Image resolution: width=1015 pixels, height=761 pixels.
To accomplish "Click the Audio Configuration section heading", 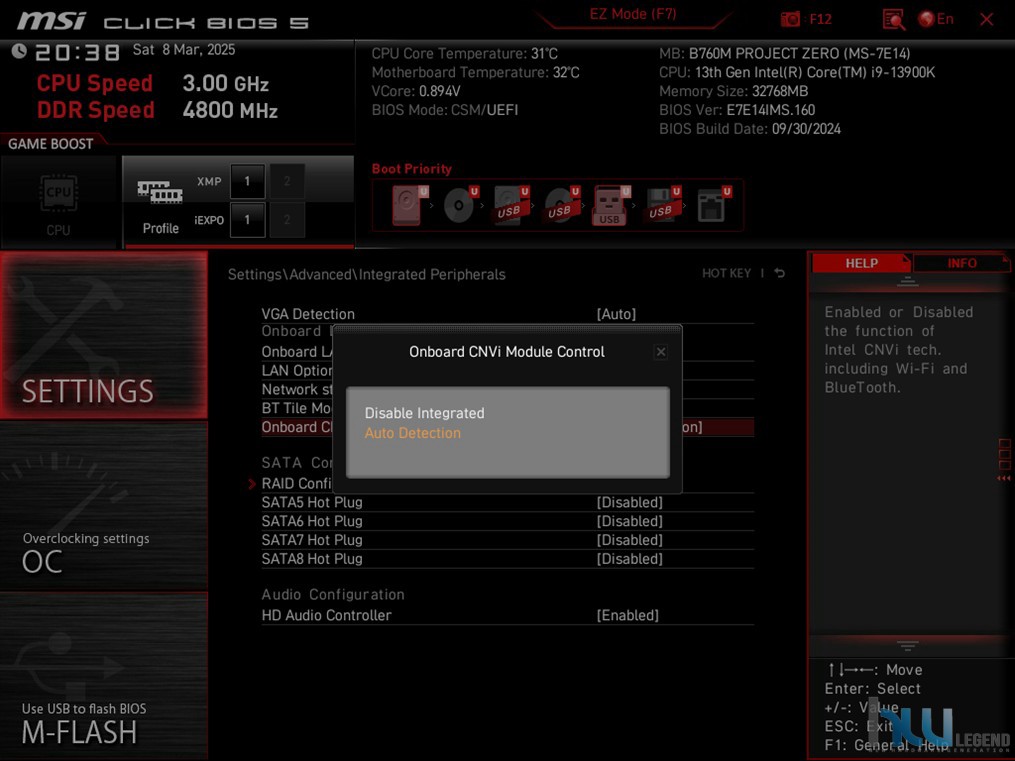I will point(333,595).
